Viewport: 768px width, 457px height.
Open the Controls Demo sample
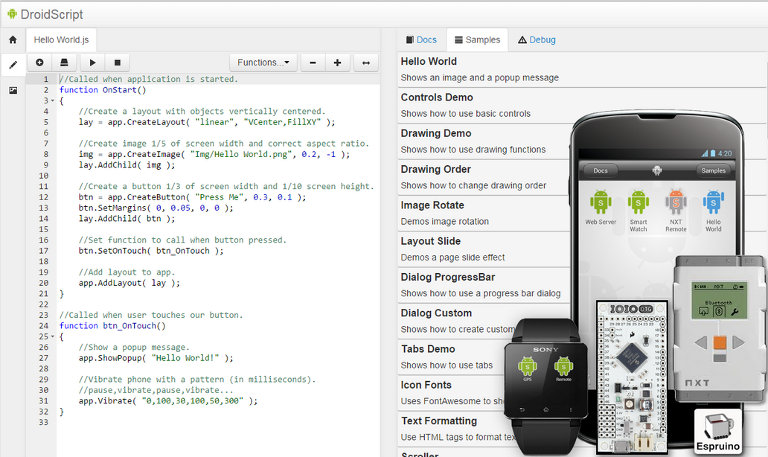pos(485,105)
